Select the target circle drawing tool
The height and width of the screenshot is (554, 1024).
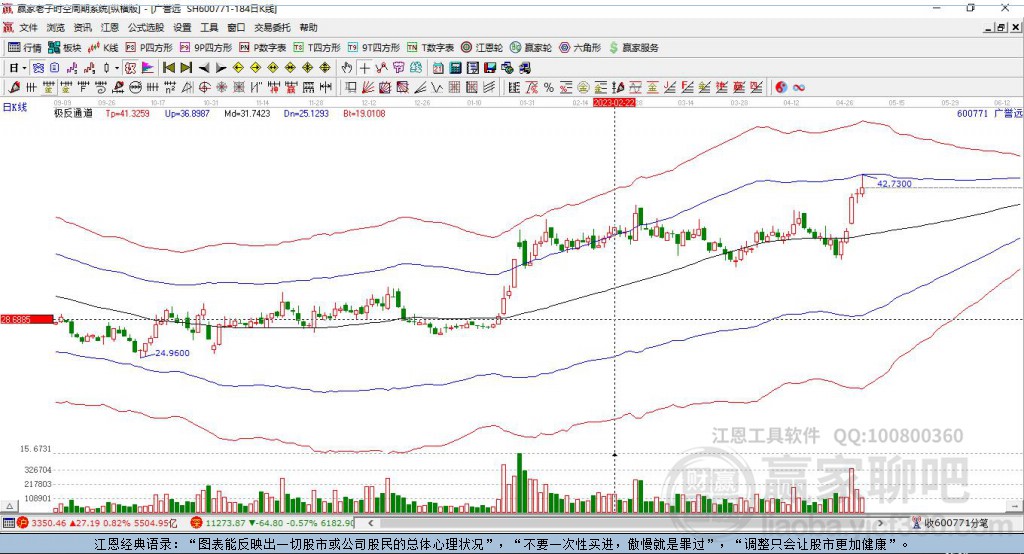(204, 88)
